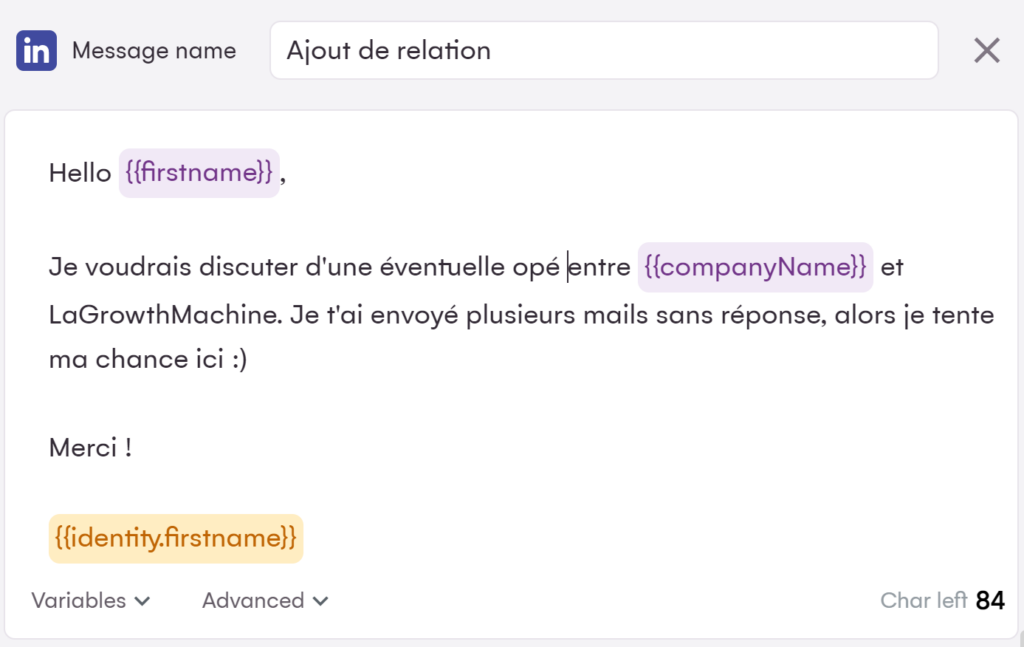Click the Char left 84 counter
Image resolution: width=1024 pixels, height=647 pixels.
[942, 600]
